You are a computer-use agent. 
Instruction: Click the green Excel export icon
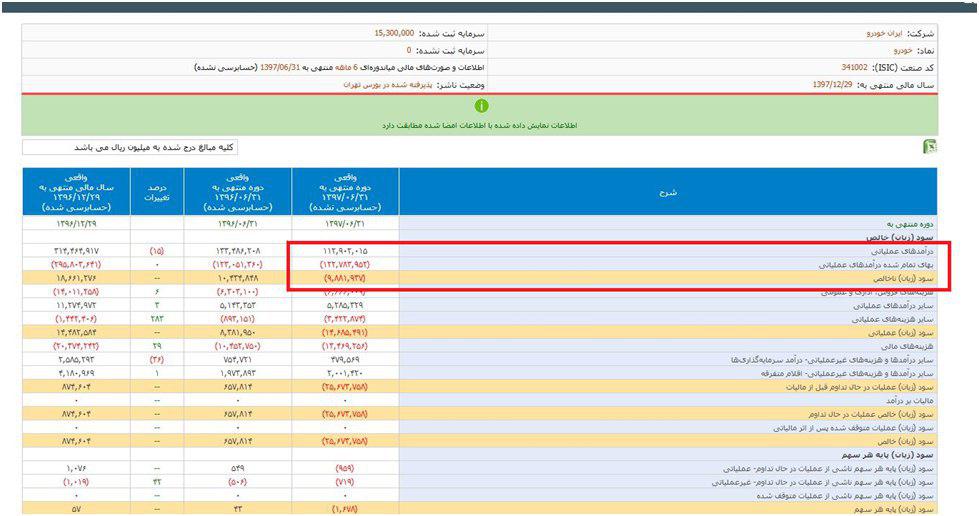tap(930, 147)
